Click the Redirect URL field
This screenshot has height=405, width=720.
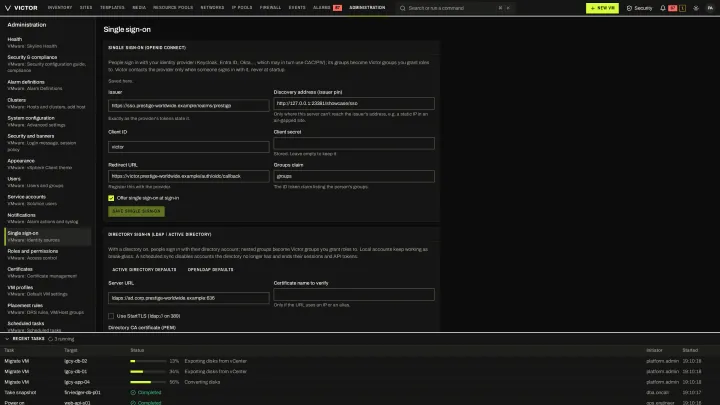(189, 176)
